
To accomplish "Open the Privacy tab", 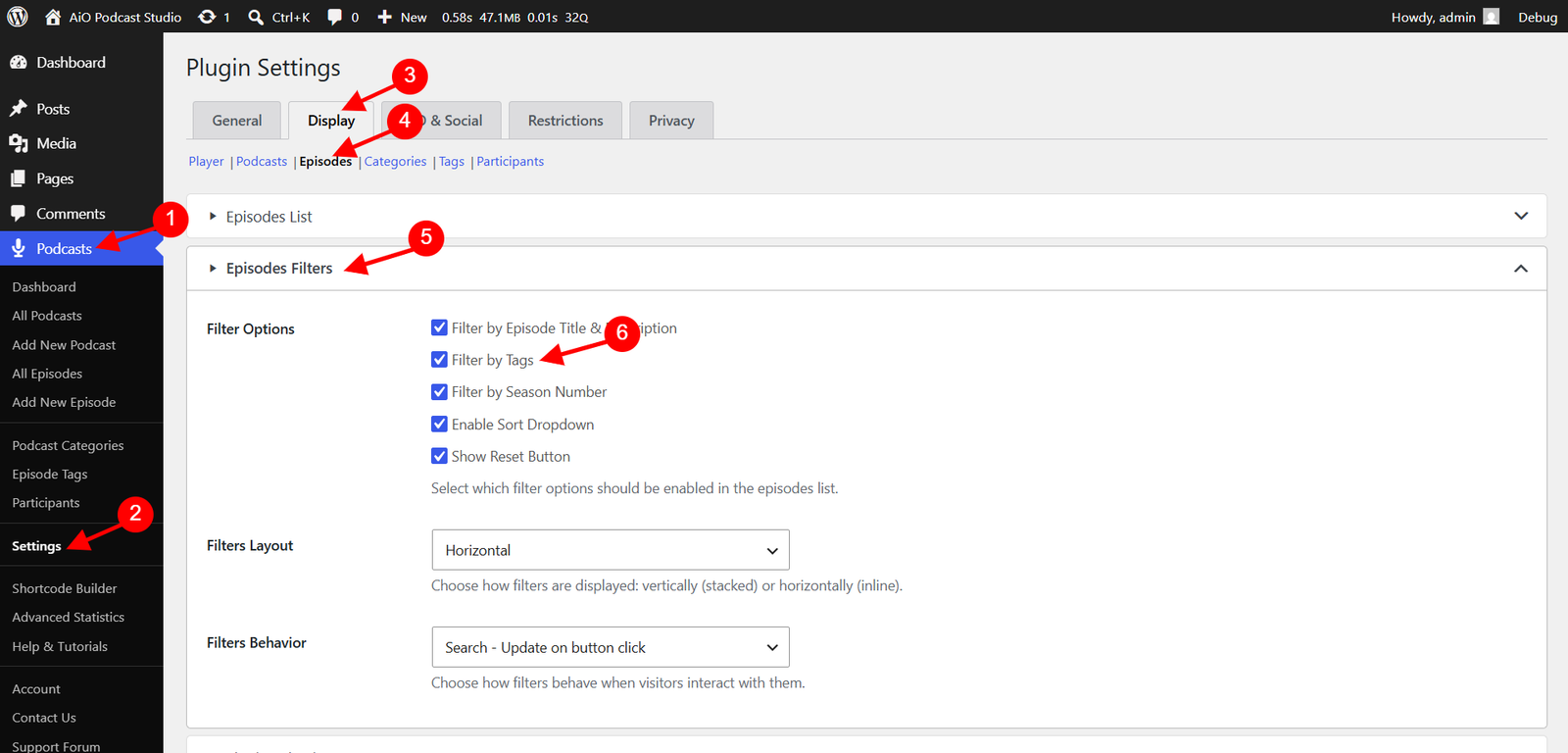I will [671, 121].
